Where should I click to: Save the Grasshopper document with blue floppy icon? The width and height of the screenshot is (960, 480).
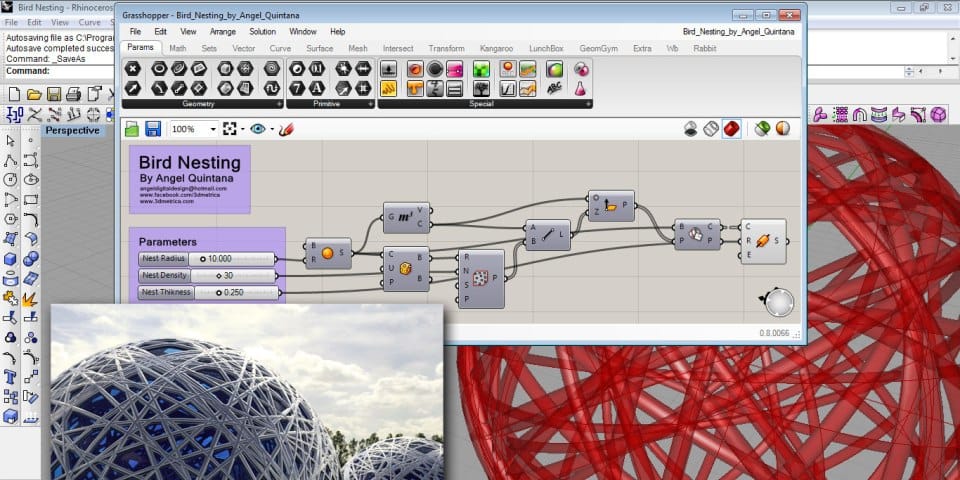point(153,129)
